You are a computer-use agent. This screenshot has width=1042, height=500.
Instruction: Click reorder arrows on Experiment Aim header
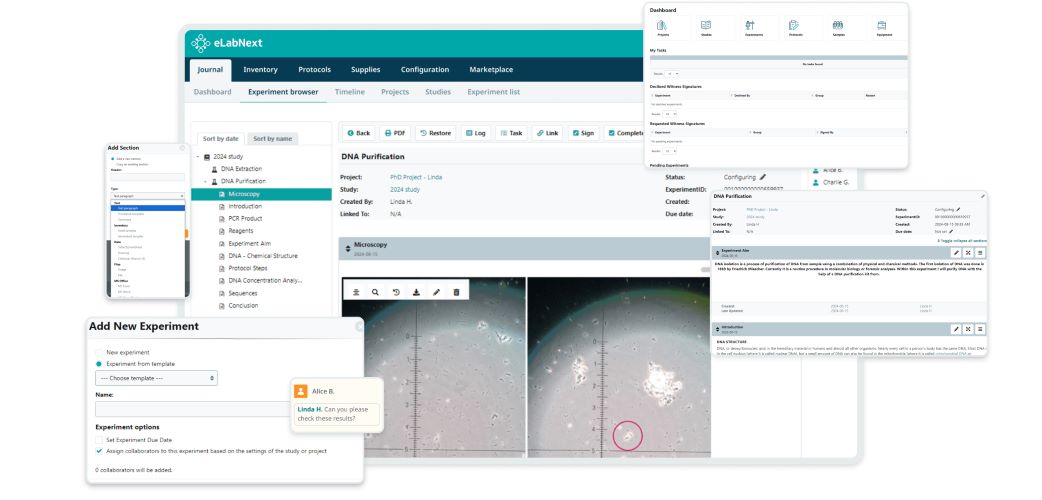(717, 253)
